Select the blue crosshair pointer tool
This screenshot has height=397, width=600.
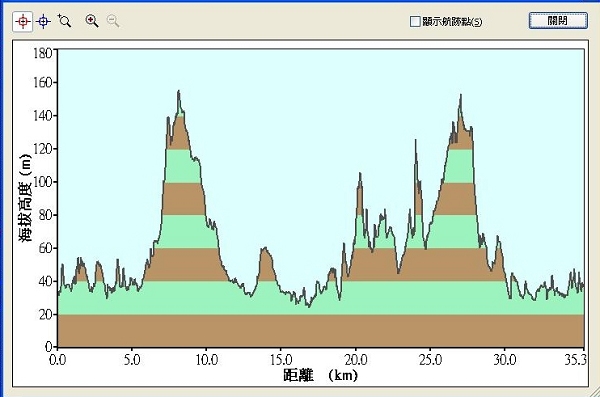coord(43,21)
